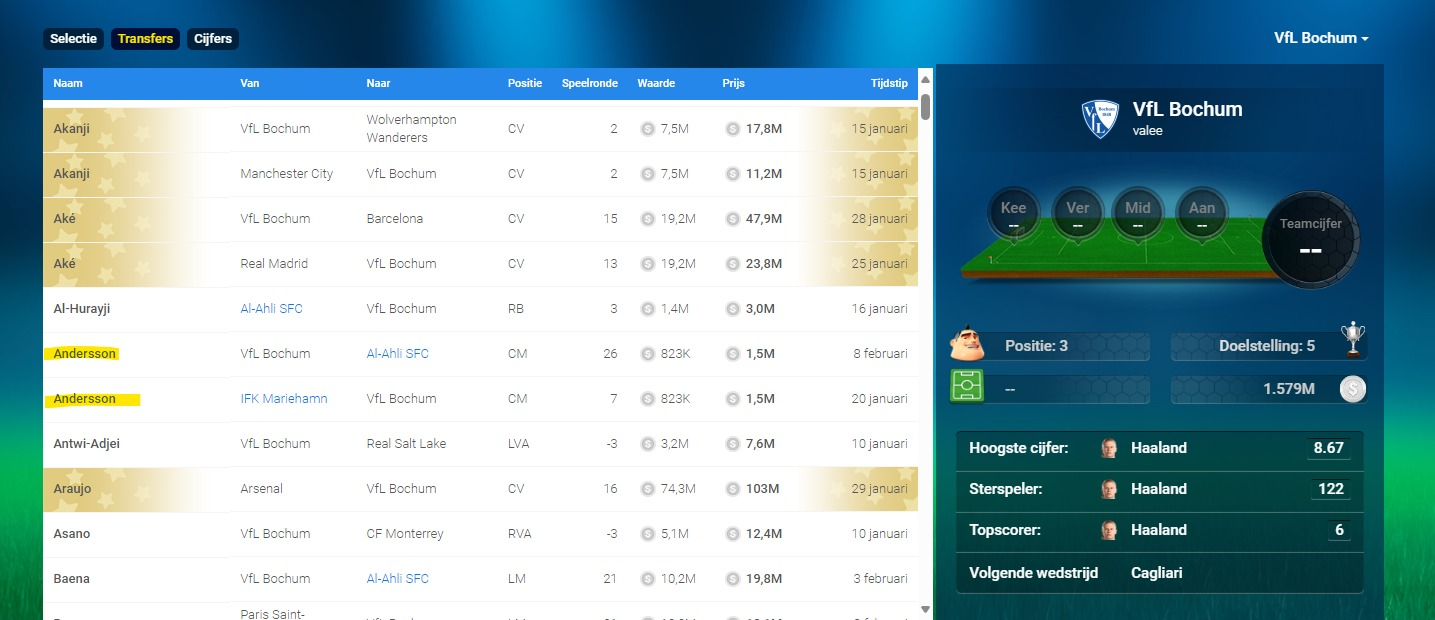Click the Teamcijfer circular gauge
Image resolution: width=1435 pixels, height=620 pixels.
click(1310, 238)
